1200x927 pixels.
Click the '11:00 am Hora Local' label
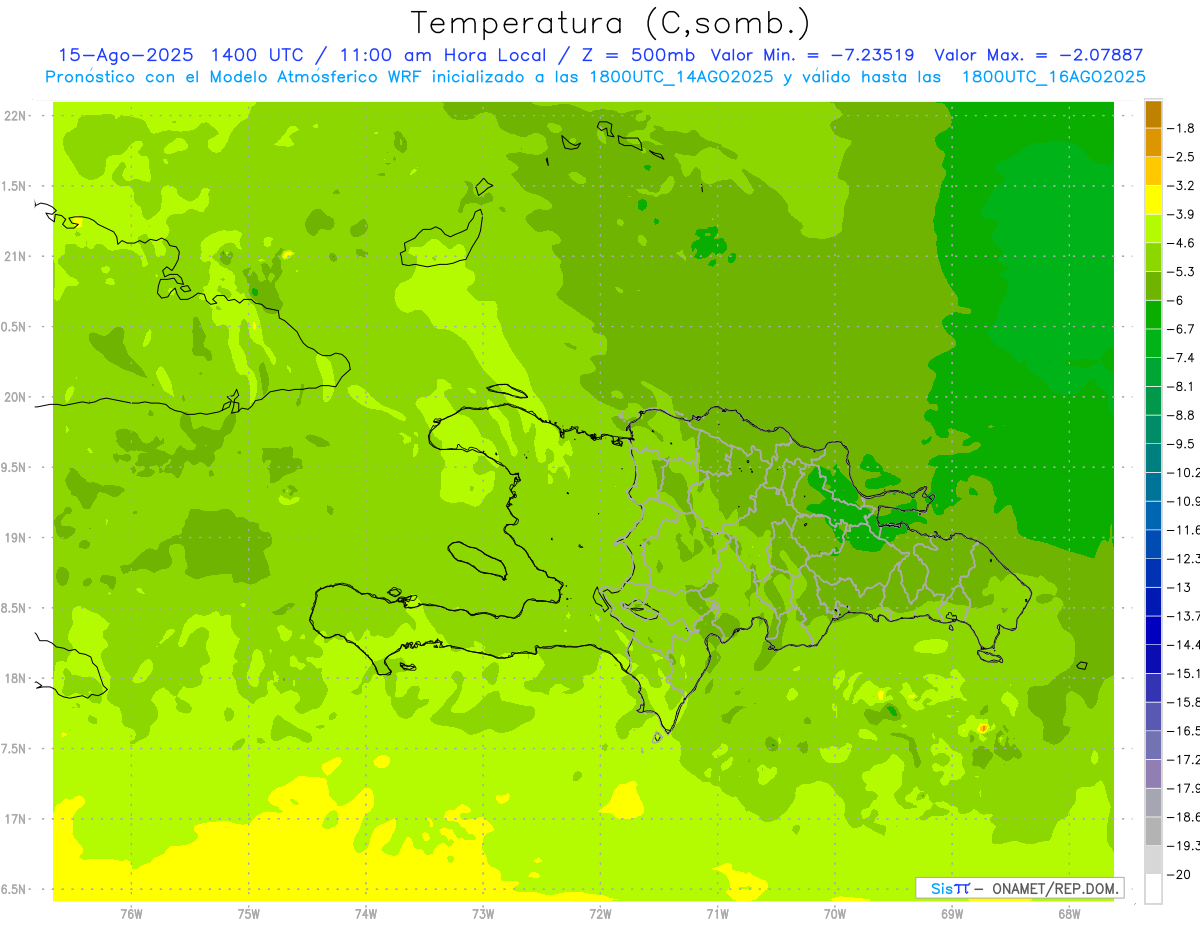[444, 55]
